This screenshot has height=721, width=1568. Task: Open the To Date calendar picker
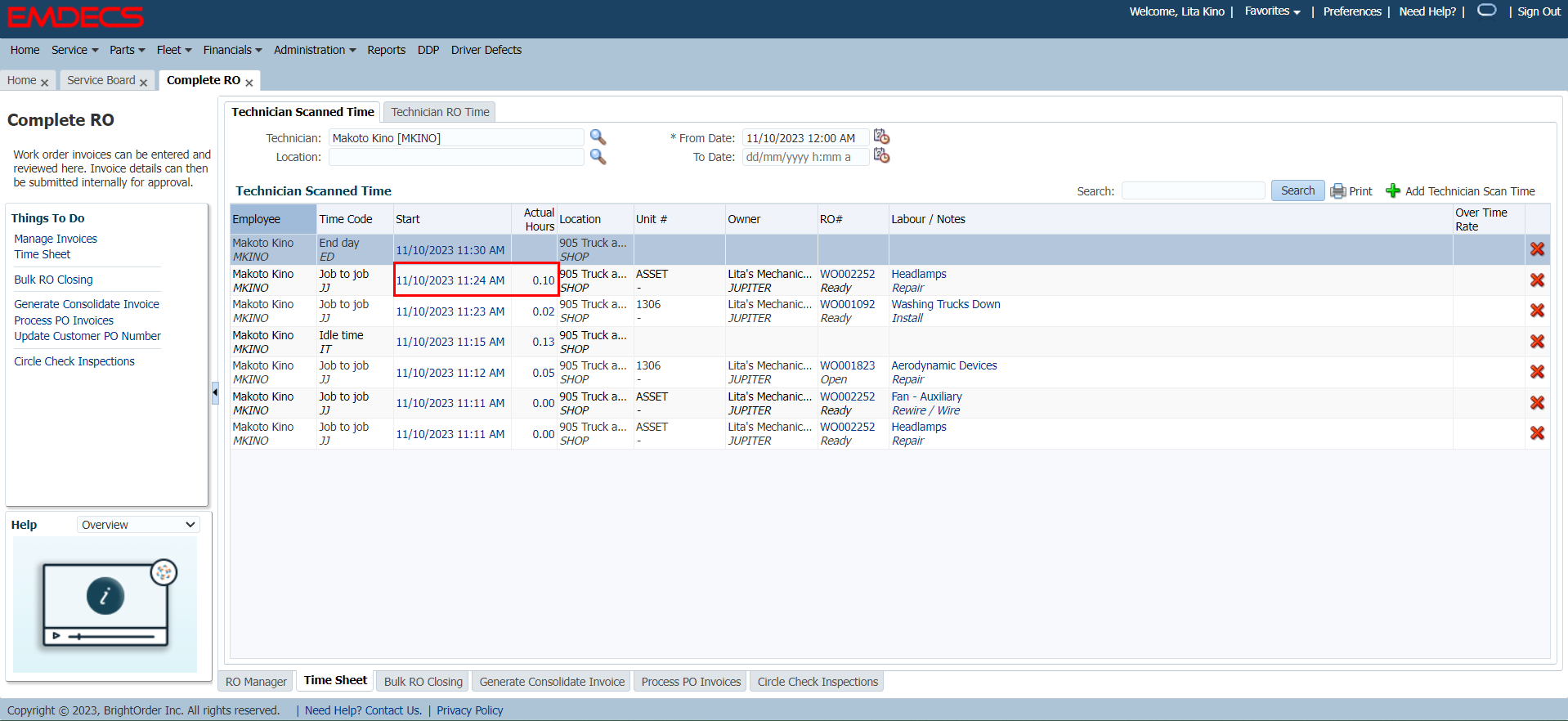881,155
